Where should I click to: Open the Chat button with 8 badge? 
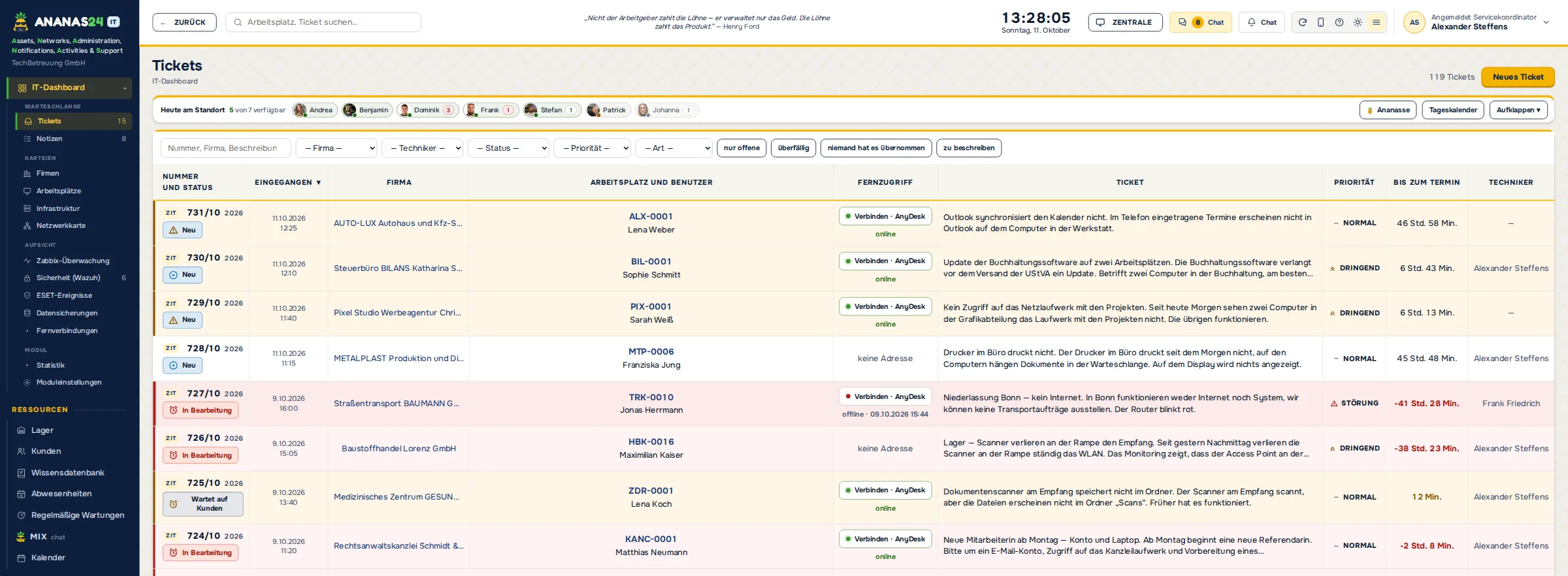click(x=1201, y=22)
